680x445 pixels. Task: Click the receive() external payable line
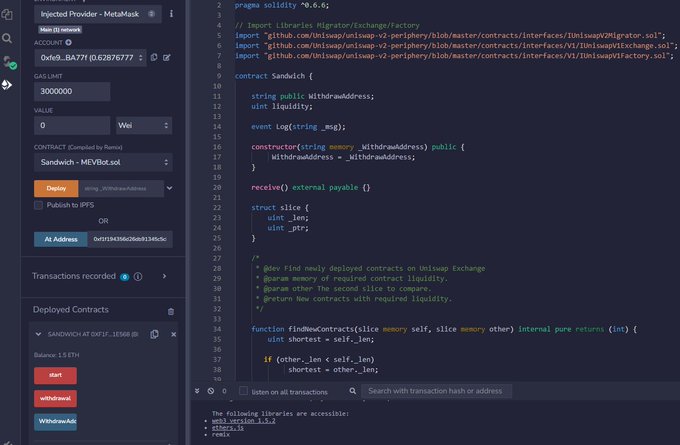coord(311,187)
